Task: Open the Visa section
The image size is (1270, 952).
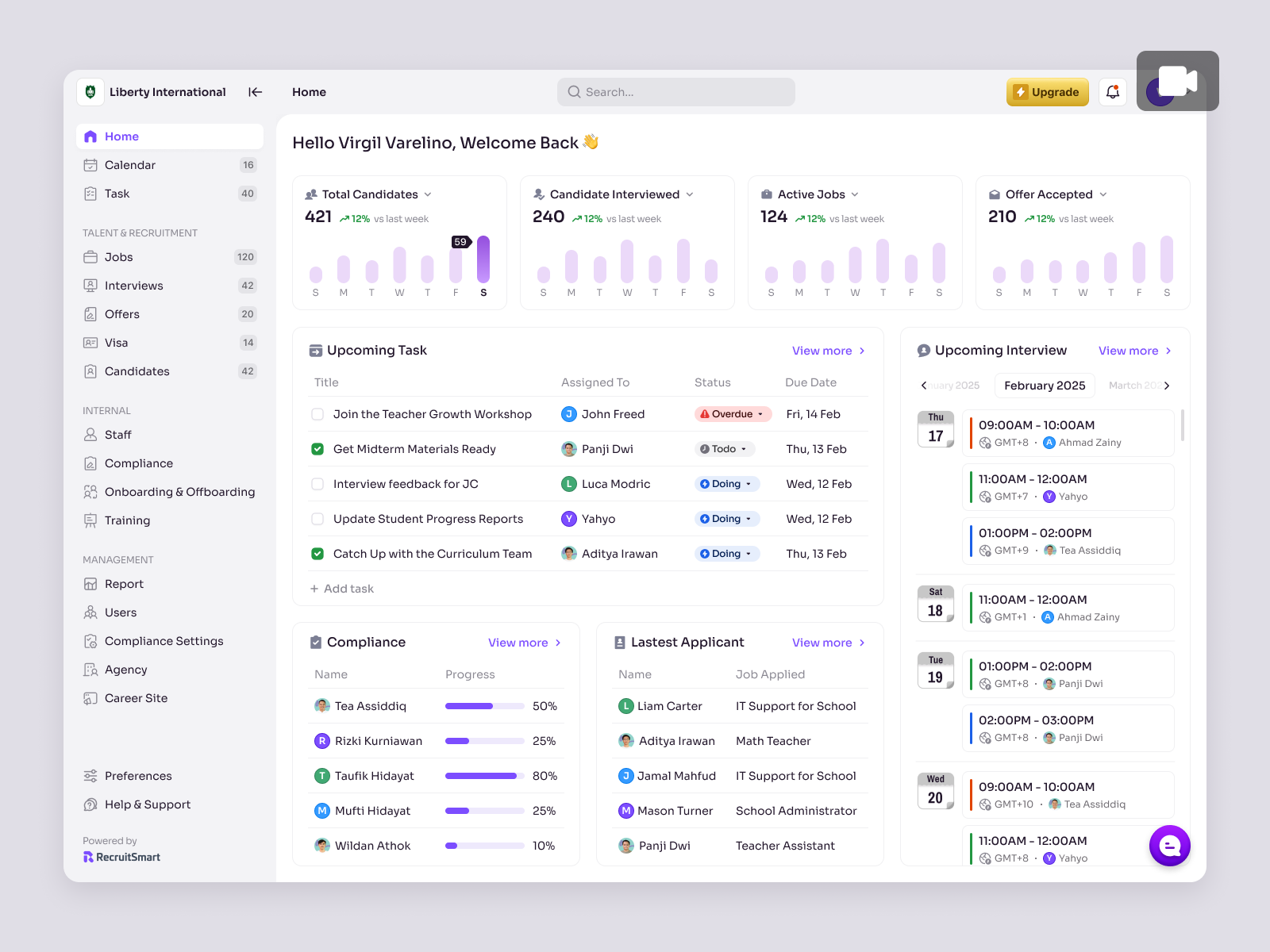Action: 116,342
